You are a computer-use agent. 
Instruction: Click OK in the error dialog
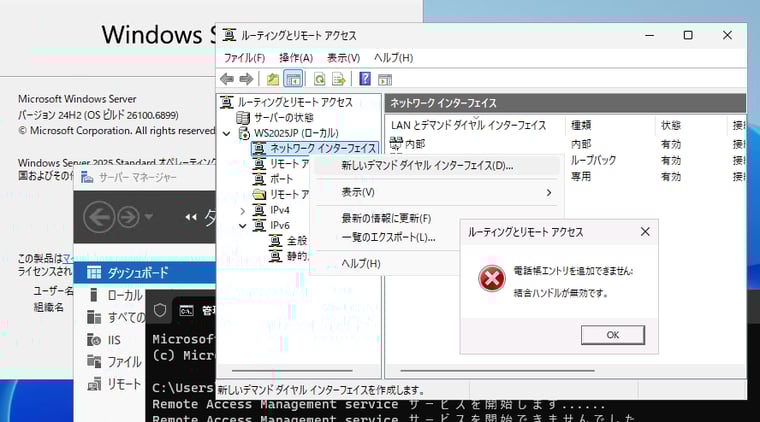(x=613, y=335)
